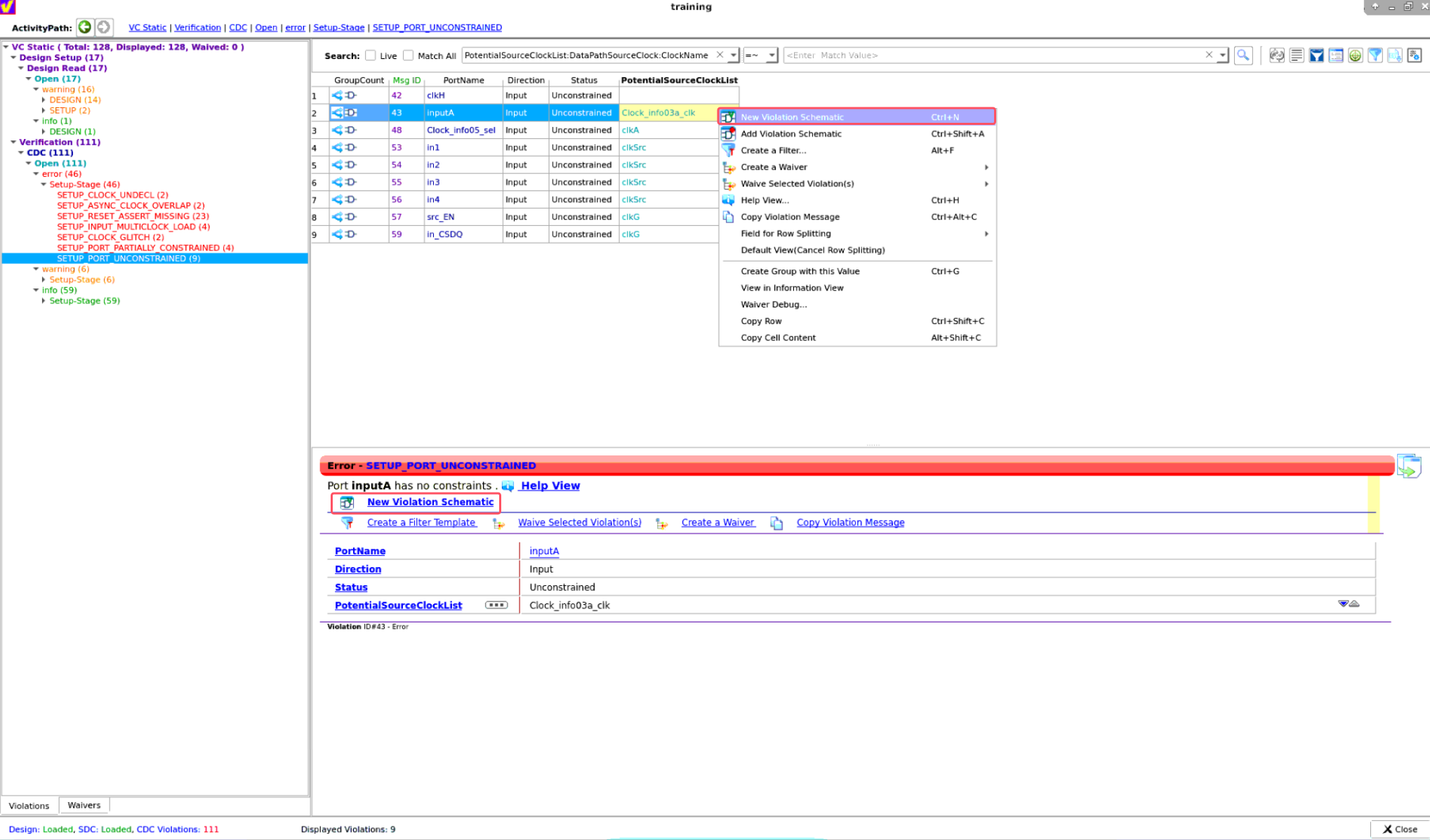Click the search magnifier icon

[1243, 55]
